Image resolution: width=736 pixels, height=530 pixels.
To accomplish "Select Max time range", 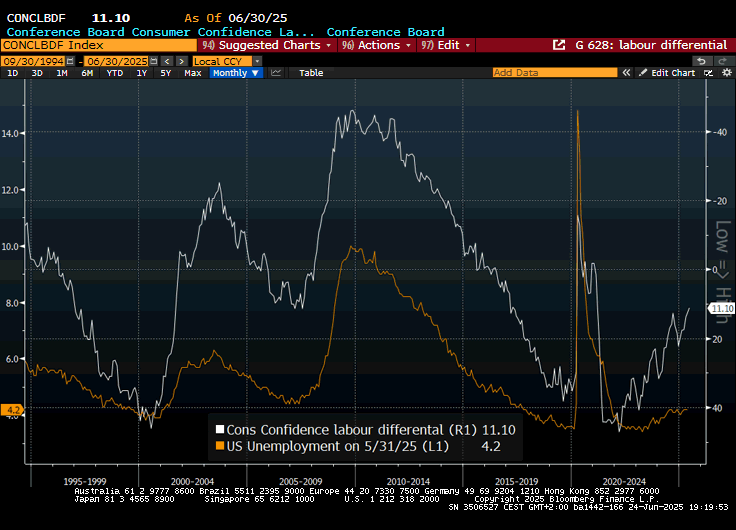I will (x=193, y=73).
